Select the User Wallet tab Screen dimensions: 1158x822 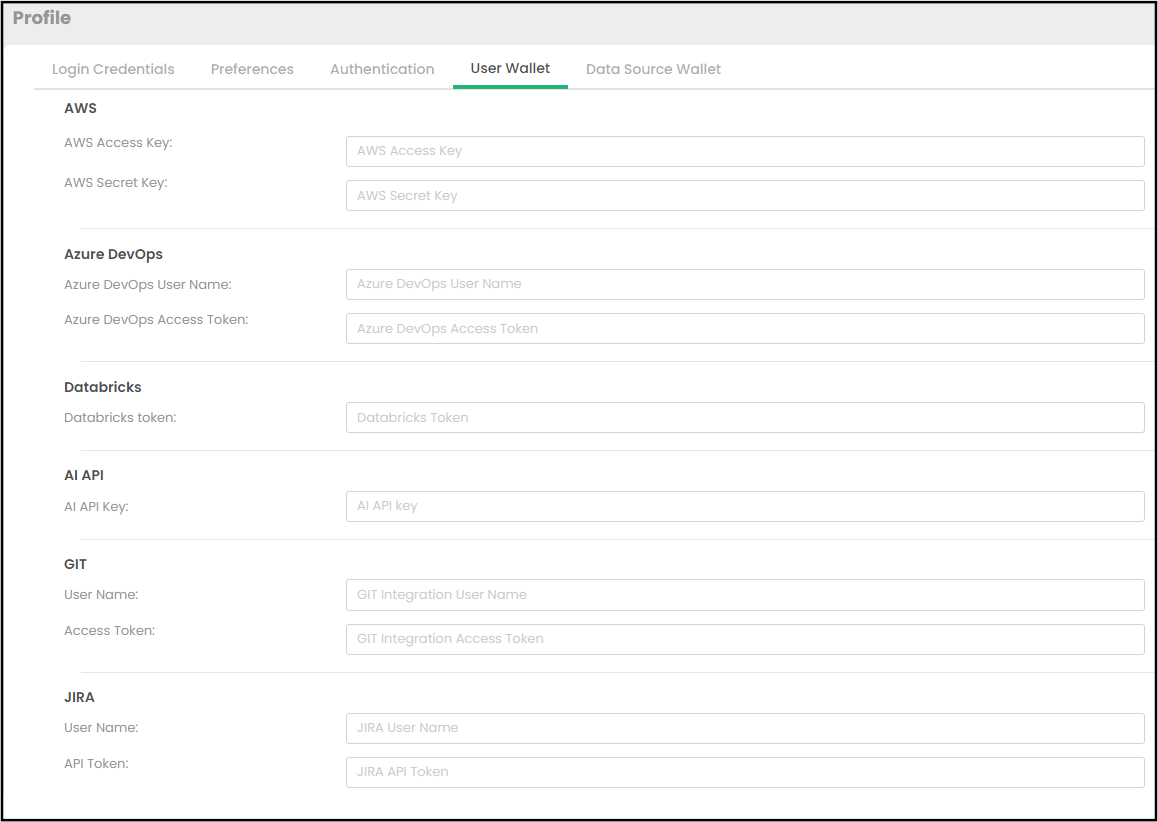point(510,68)
